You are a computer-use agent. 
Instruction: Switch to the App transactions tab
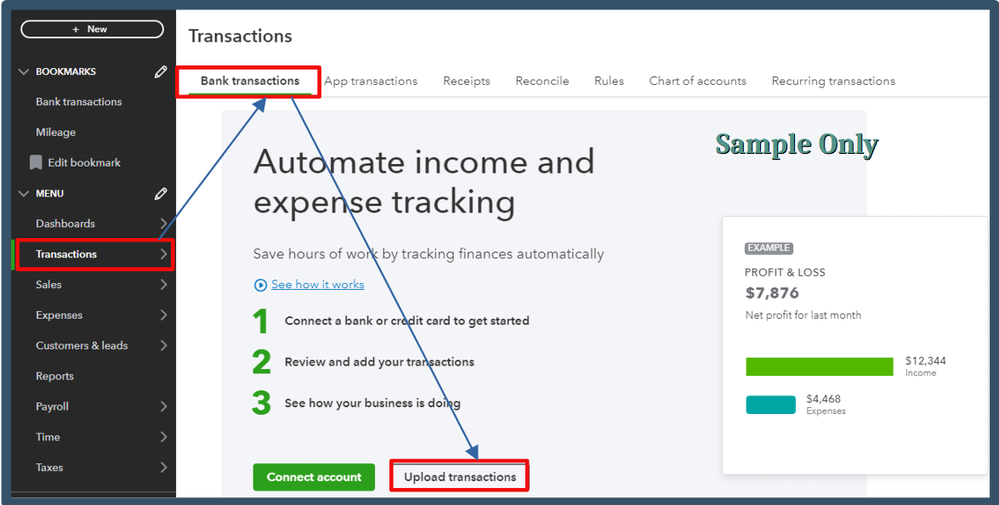[x=371, y=81]
